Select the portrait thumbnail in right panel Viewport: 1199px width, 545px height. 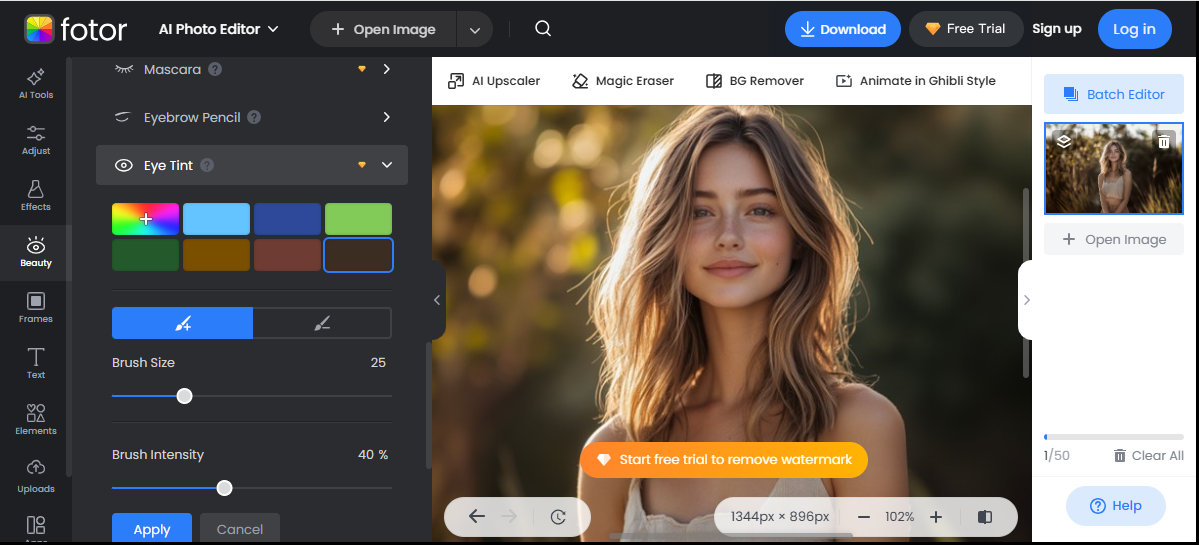pos(1113,168)
